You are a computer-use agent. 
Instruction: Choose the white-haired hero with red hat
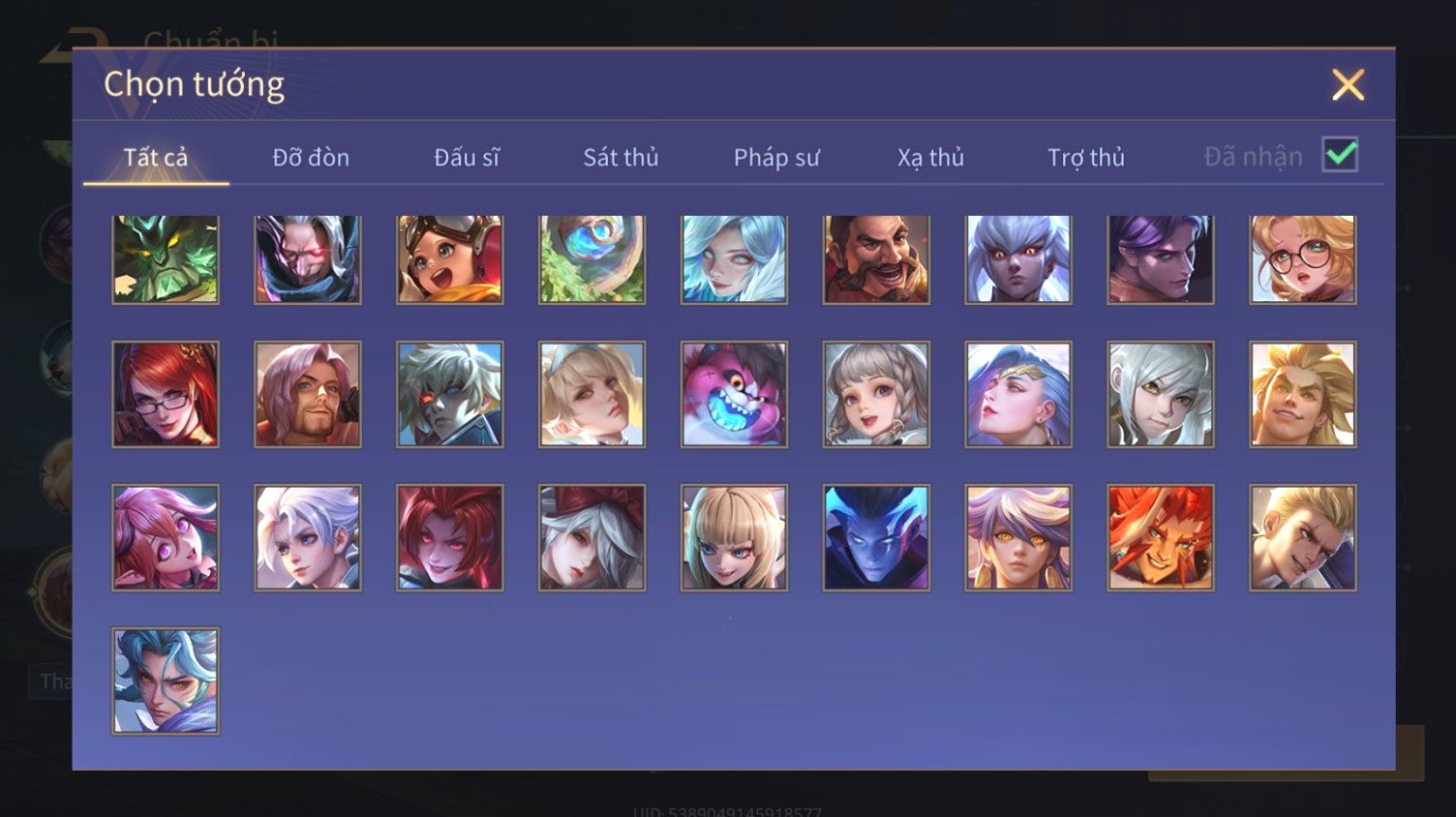pyautogui.click(x=591, y=537)
